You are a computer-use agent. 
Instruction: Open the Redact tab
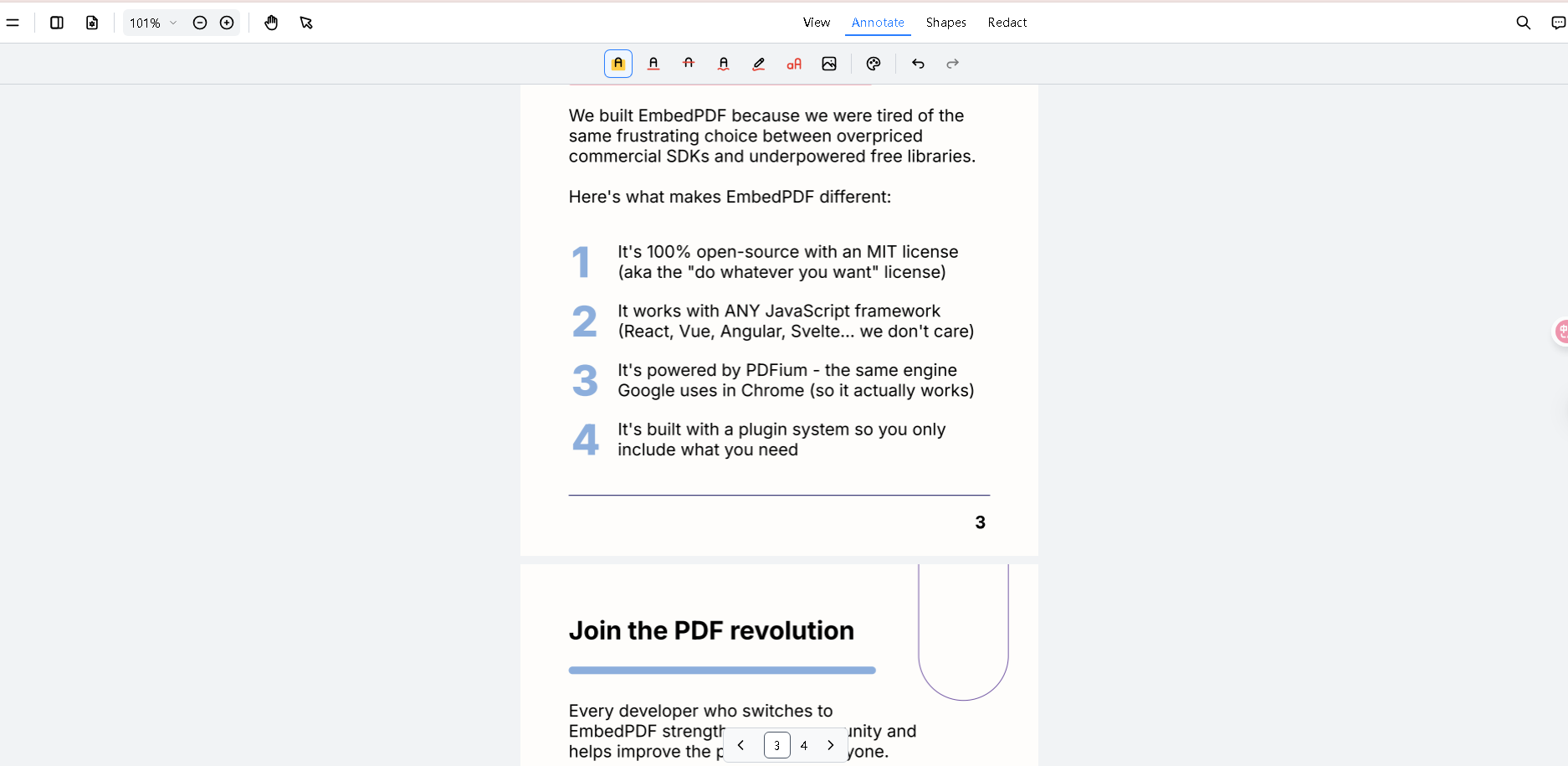[x=1007, y=23]
